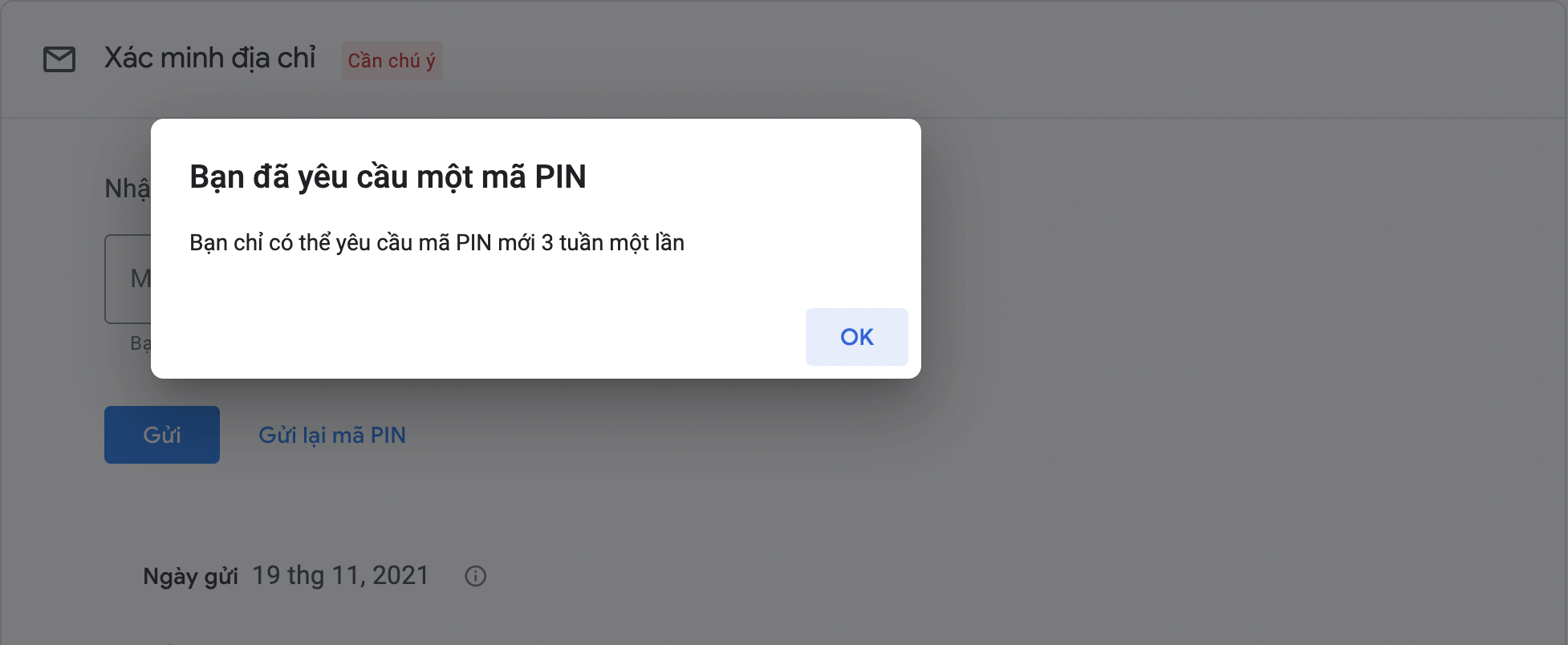
Task: Click the "M" placeholder inside the PIN field
Action: point(140,278)
